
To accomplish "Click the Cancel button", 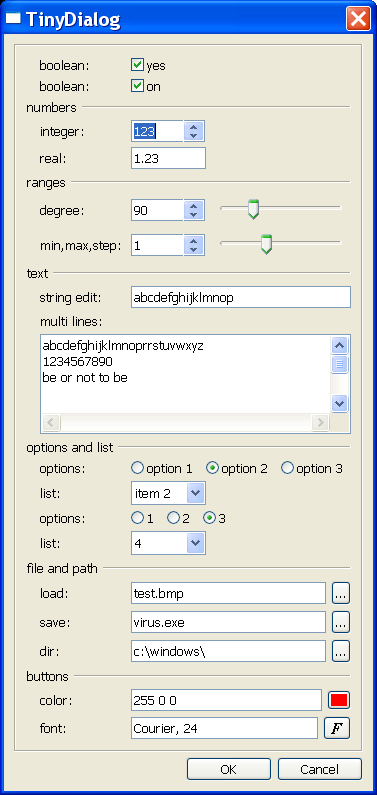I will (x=319, y=769).
